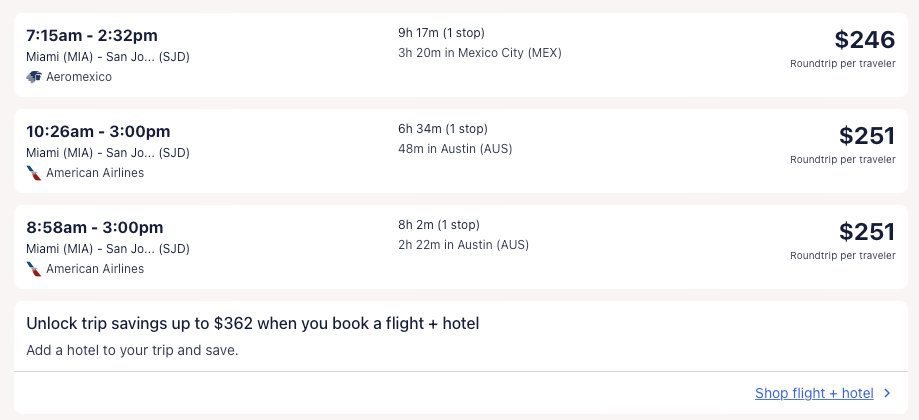
Task: Click American Airlines logo on 10:26am flight
Action: [x=34, y=173]
